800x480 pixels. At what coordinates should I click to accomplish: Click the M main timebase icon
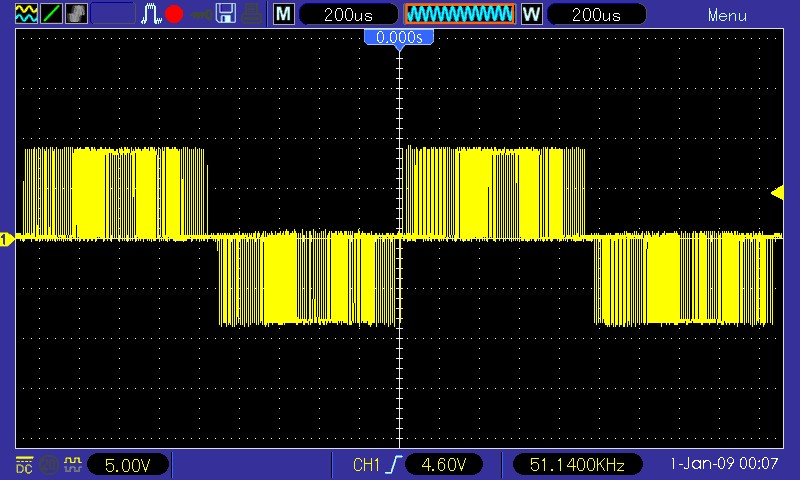[284, 14]
